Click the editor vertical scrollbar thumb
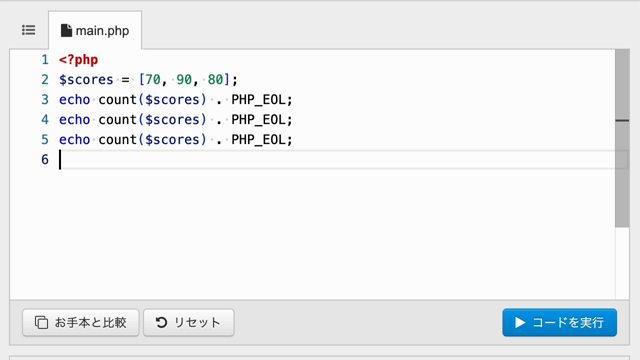 622,138
